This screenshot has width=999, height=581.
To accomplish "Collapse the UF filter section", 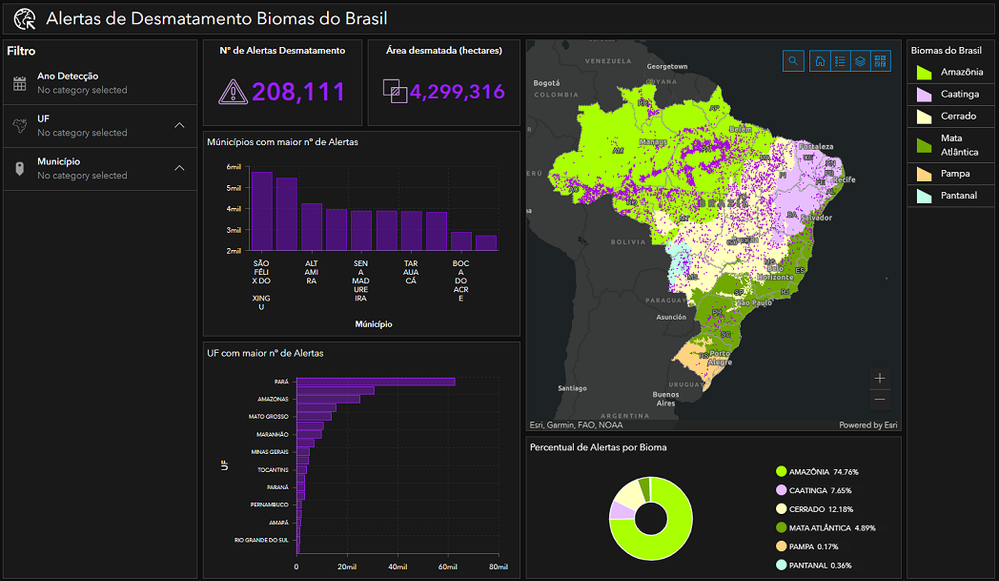I will [179, 126].
